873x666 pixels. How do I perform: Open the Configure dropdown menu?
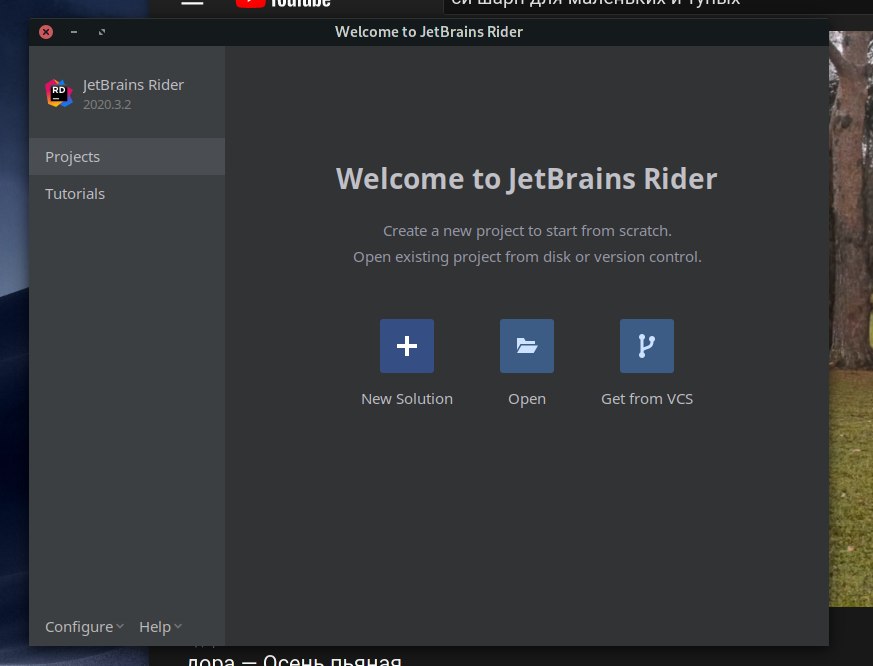click(84, 627)
